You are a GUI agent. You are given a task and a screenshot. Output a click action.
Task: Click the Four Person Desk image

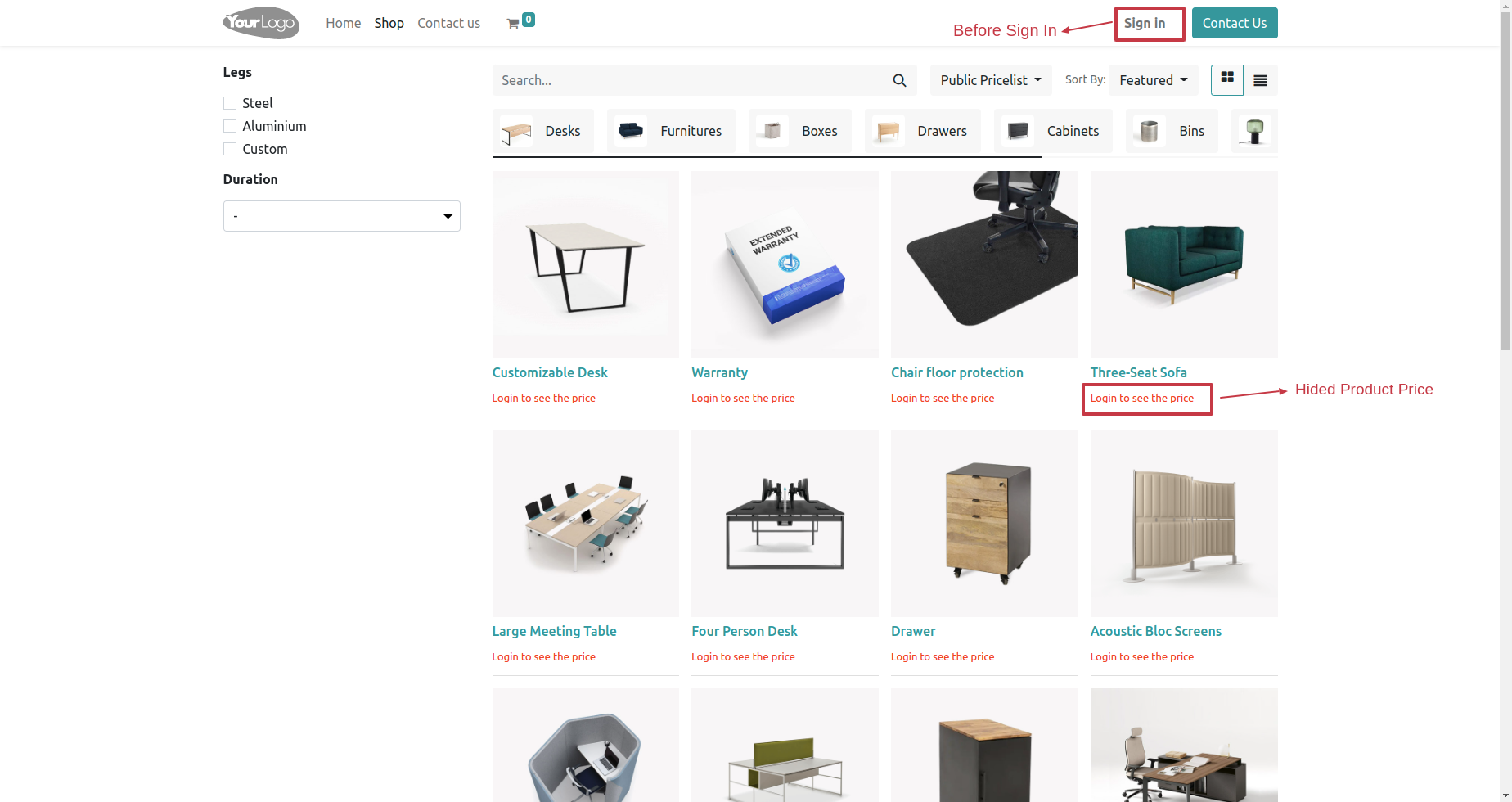[x=785, y=523]
